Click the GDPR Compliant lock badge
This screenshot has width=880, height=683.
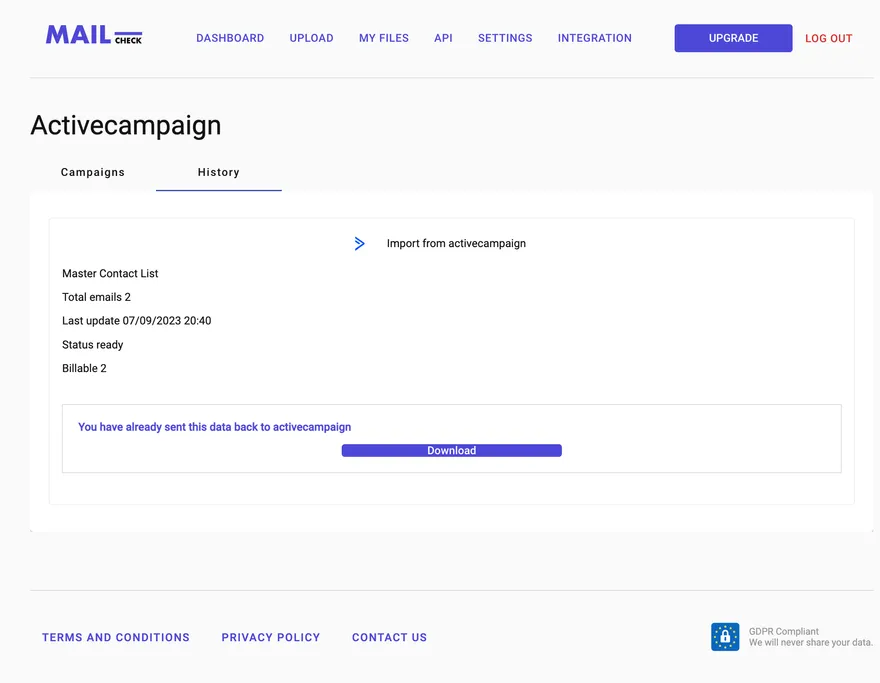pyautogui.click(x=724, y=636)
